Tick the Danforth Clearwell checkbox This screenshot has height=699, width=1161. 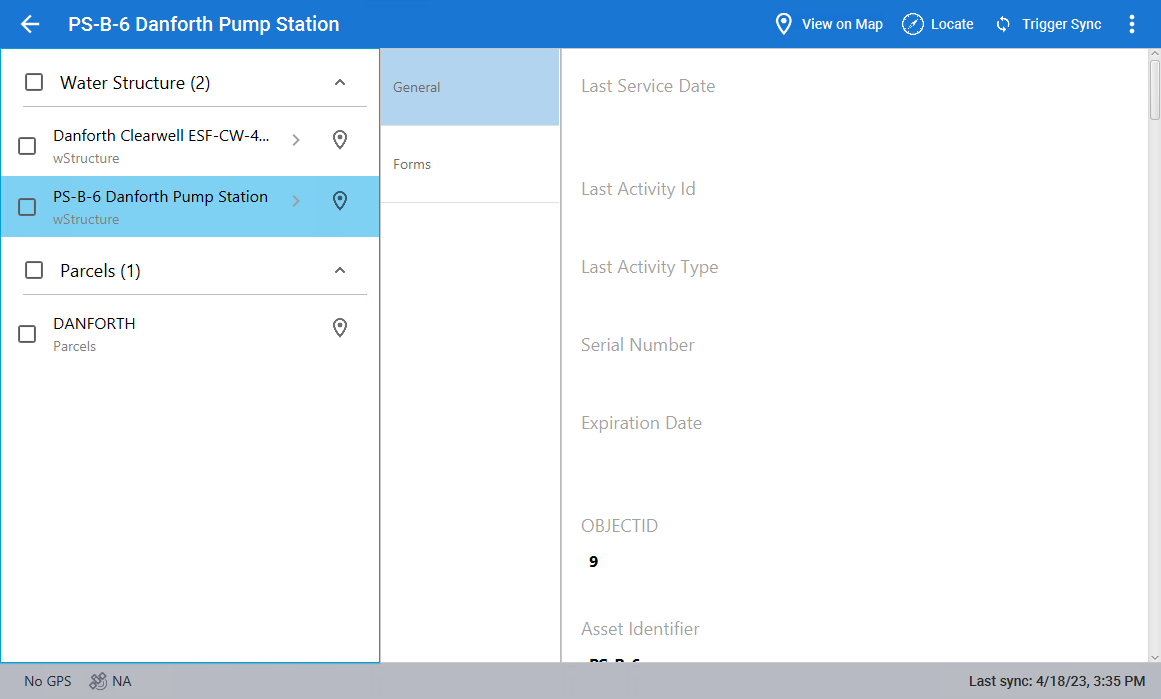(x=28, y=146)
